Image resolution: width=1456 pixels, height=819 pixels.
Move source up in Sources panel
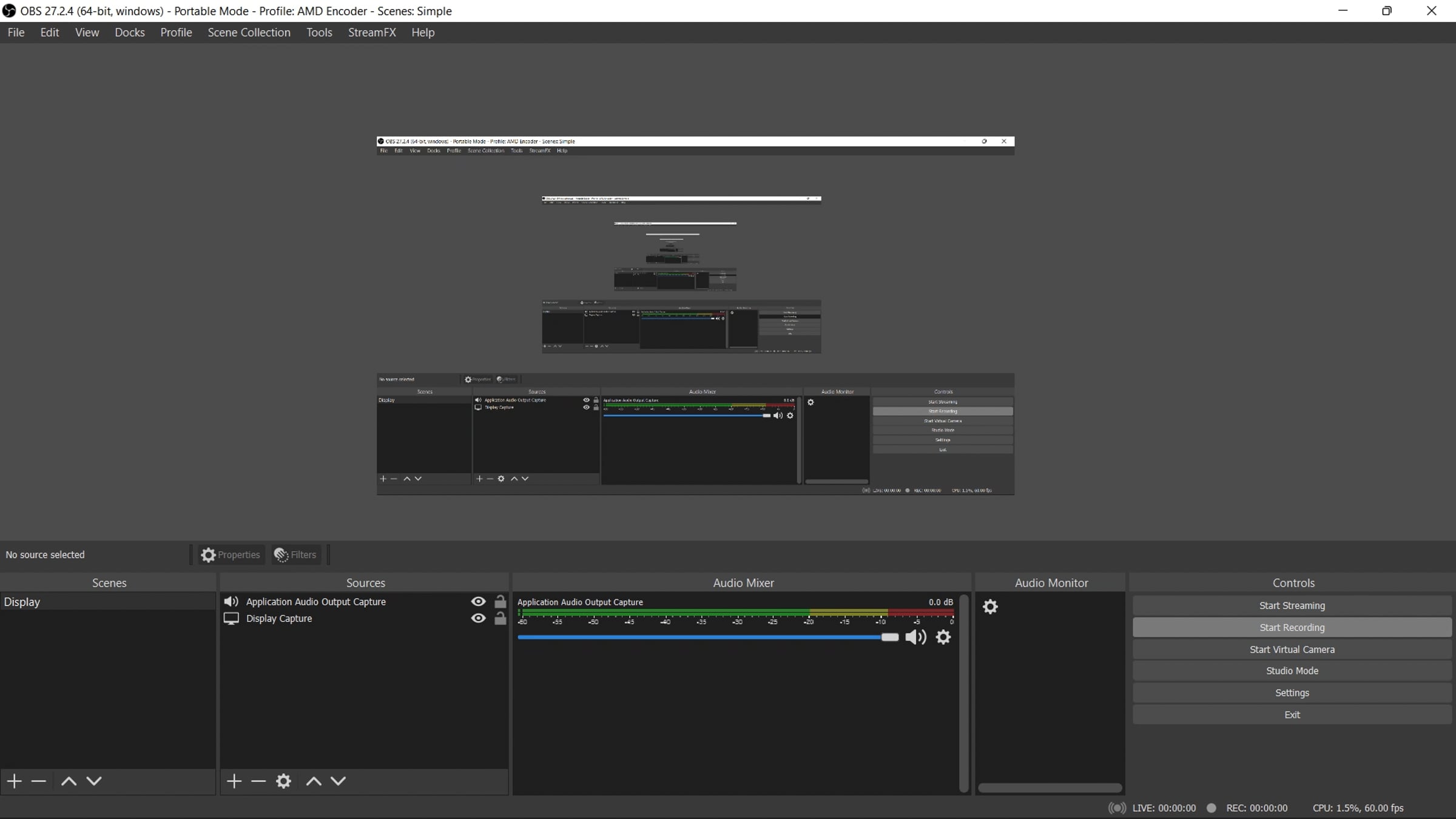(314, 781)
